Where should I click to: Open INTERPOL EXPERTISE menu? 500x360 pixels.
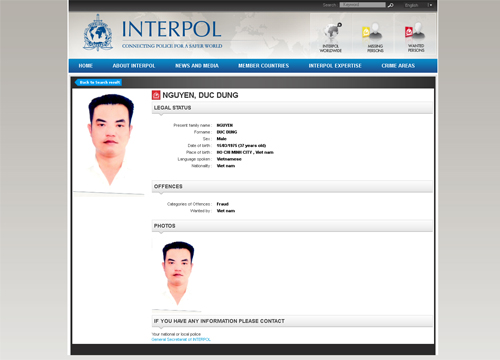pyautogui.click(x=335, y=66)
